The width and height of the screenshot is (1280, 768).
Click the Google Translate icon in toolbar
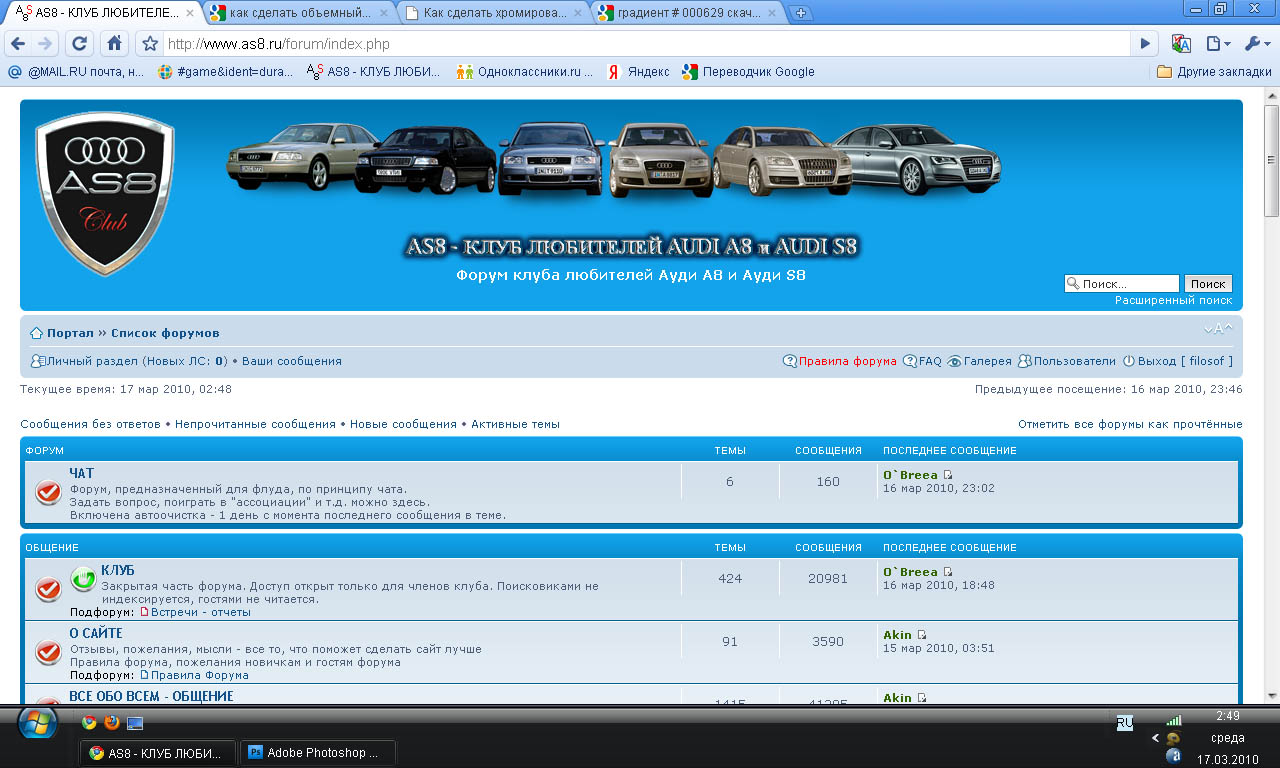1181,44
